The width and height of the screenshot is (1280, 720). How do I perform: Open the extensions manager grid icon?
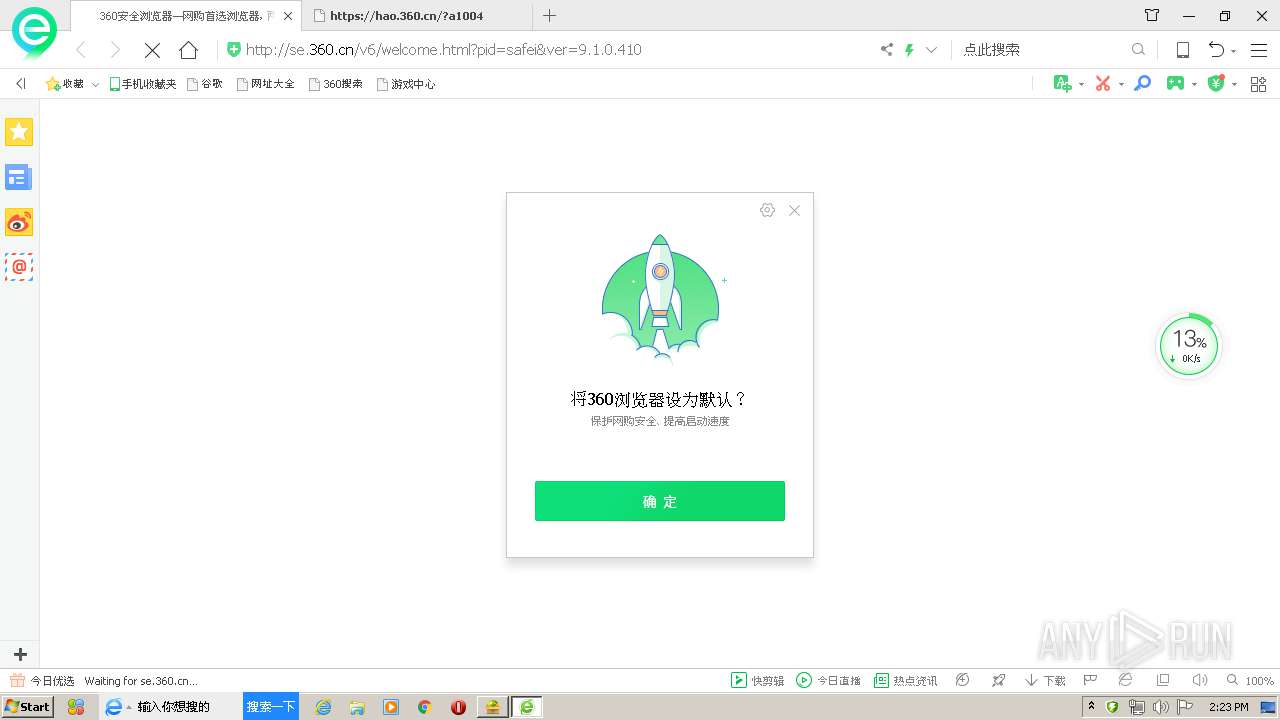[x=1258, y=84]
